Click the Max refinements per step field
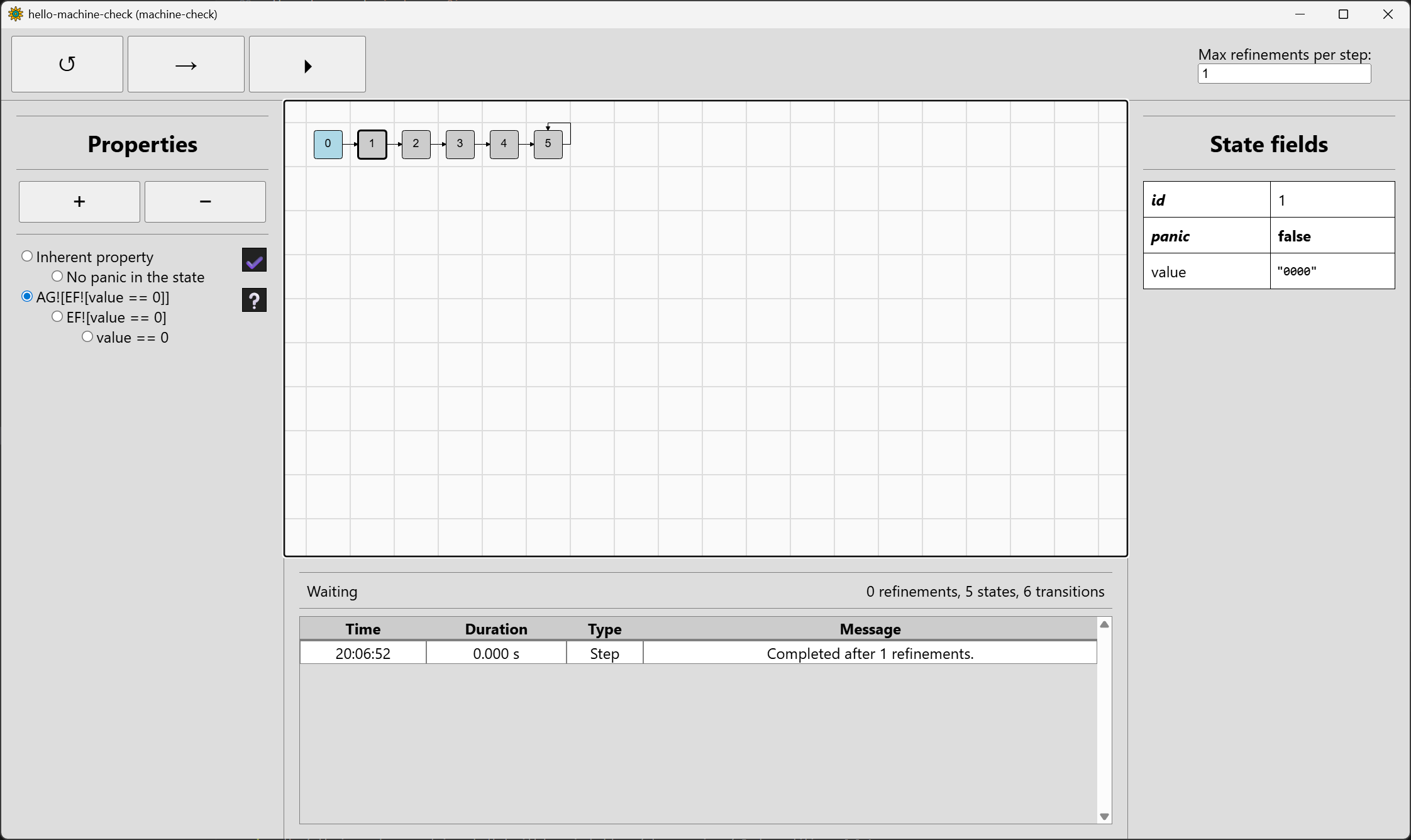This screenshot has width=1411, height=840. (1283, 74)
